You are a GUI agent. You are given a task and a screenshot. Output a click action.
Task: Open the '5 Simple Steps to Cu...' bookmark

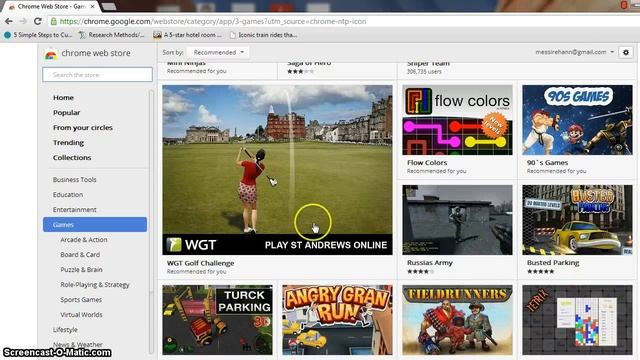[x=38, y=35]
